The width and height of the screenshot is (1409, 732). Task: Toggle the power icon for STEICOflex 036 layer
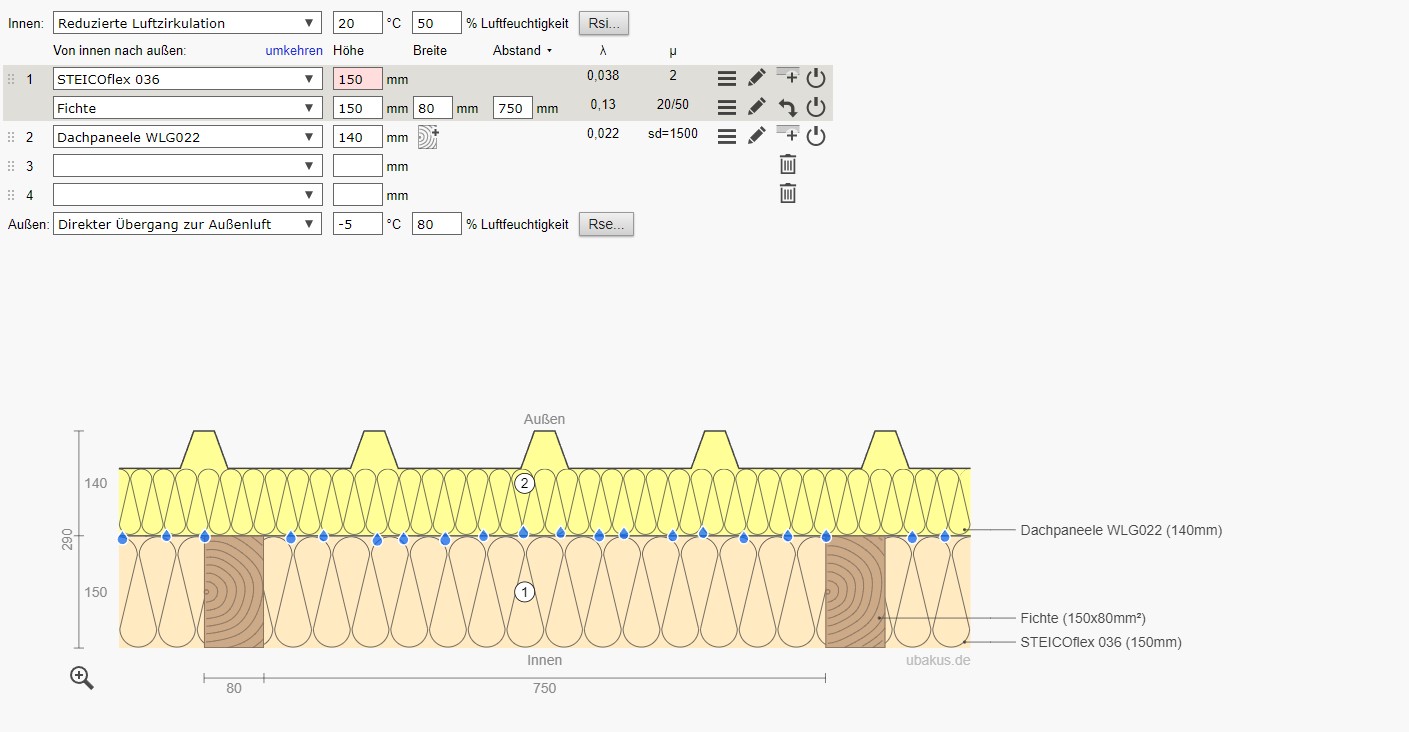point(816,78)
